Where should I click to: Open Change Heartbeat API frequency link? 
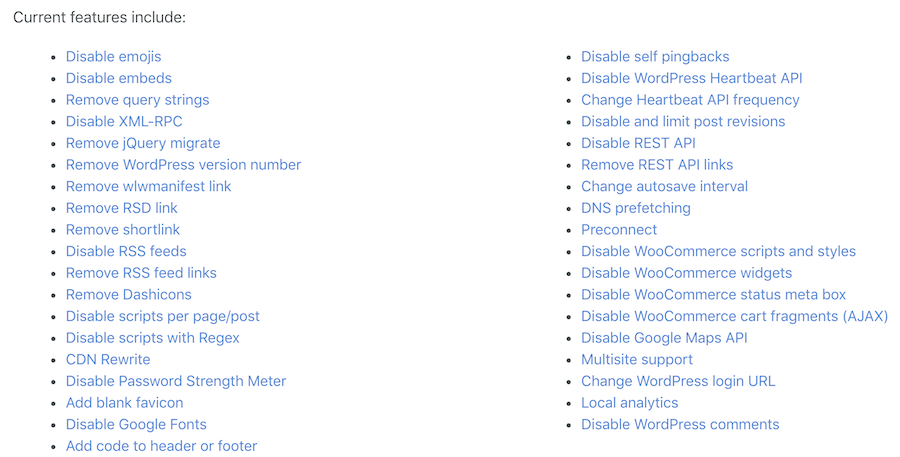pos(690,100)
